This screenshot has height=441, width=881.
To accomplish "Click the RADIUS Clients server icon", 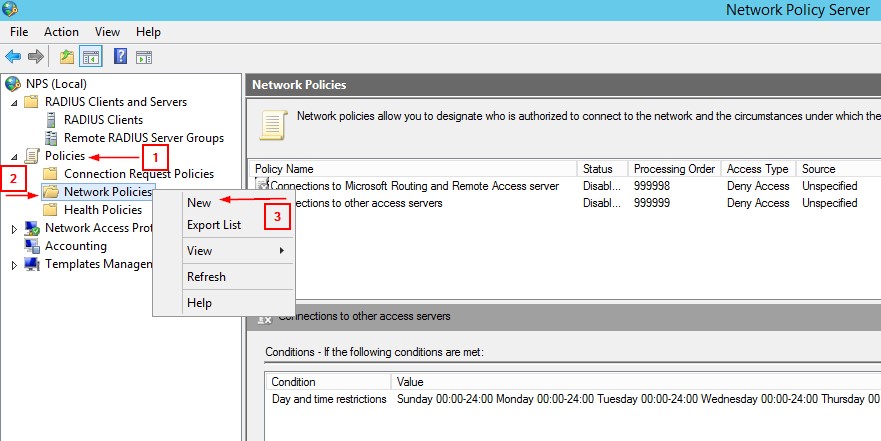I will 51,120.
